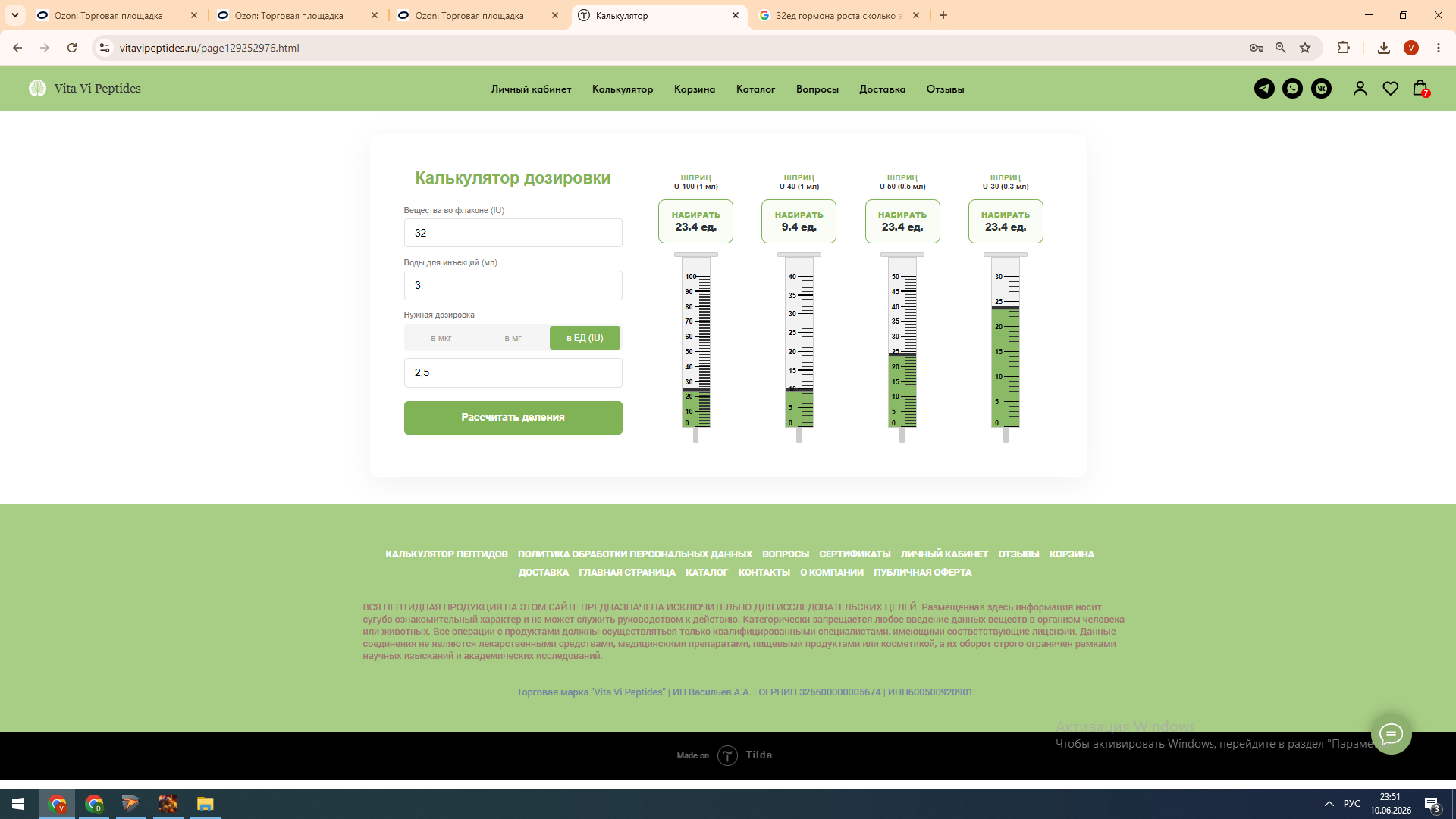The width and height of the screenshot is (1456, 819).
Task: Open 'Каталог' in the top menu
Action: (x=755, y=89)
